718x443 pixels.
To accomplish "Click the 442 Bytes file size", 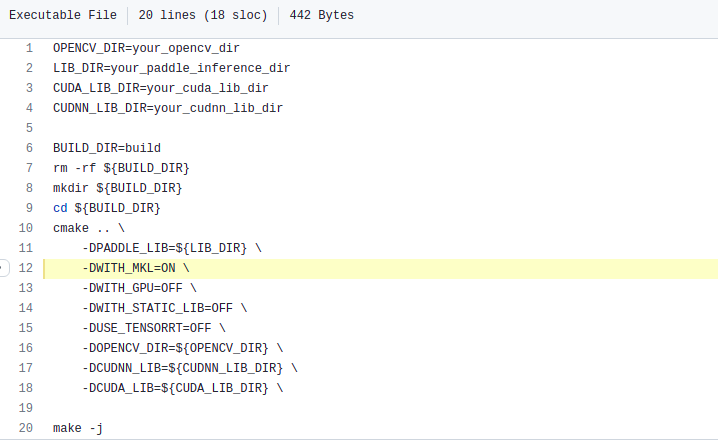I will (321, 15).
